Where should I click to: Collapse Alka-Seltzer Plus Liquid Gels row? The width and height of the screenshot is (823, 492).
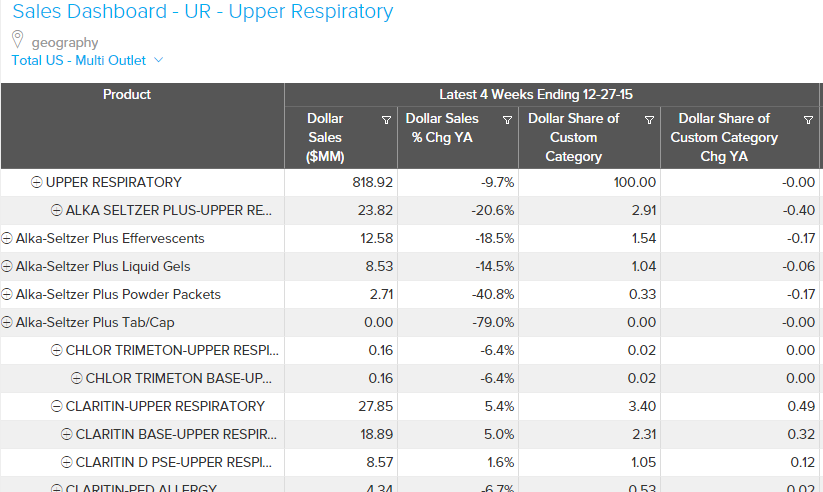[7, 267]
